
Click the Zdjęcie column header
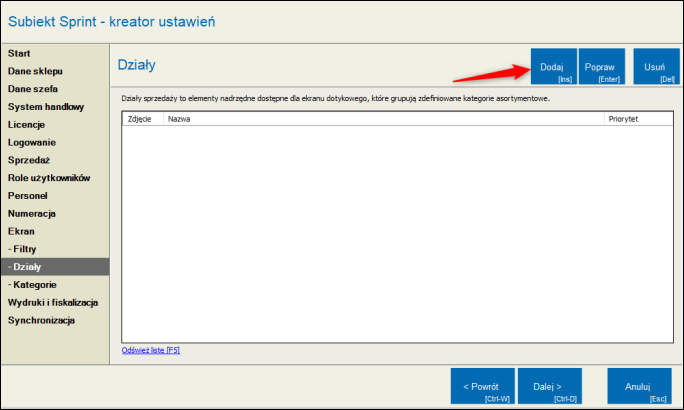pyautogui.click(x=143, y=119)
